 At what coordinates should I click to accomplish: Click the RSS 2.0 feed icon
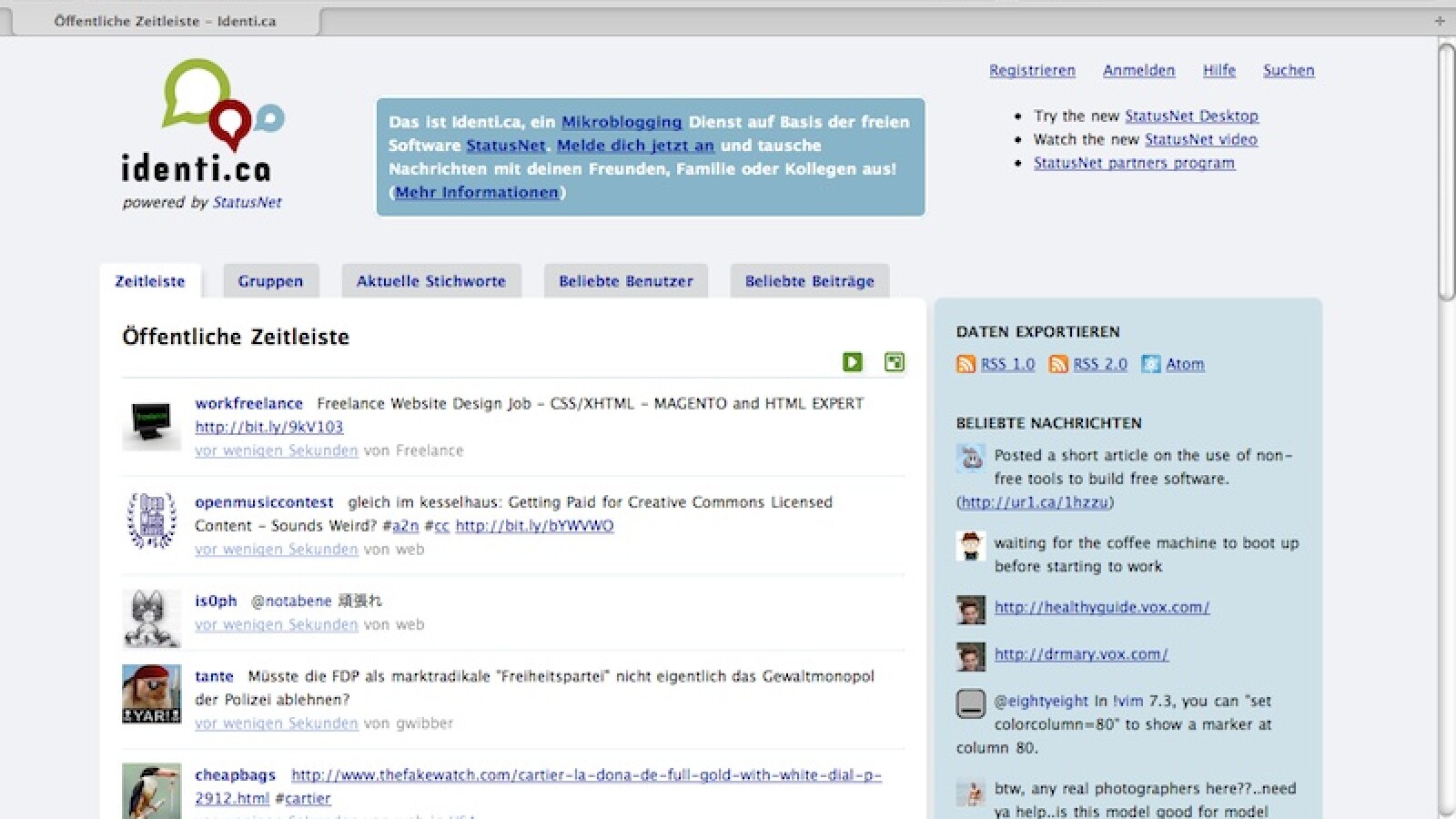tap(1058, 364)
